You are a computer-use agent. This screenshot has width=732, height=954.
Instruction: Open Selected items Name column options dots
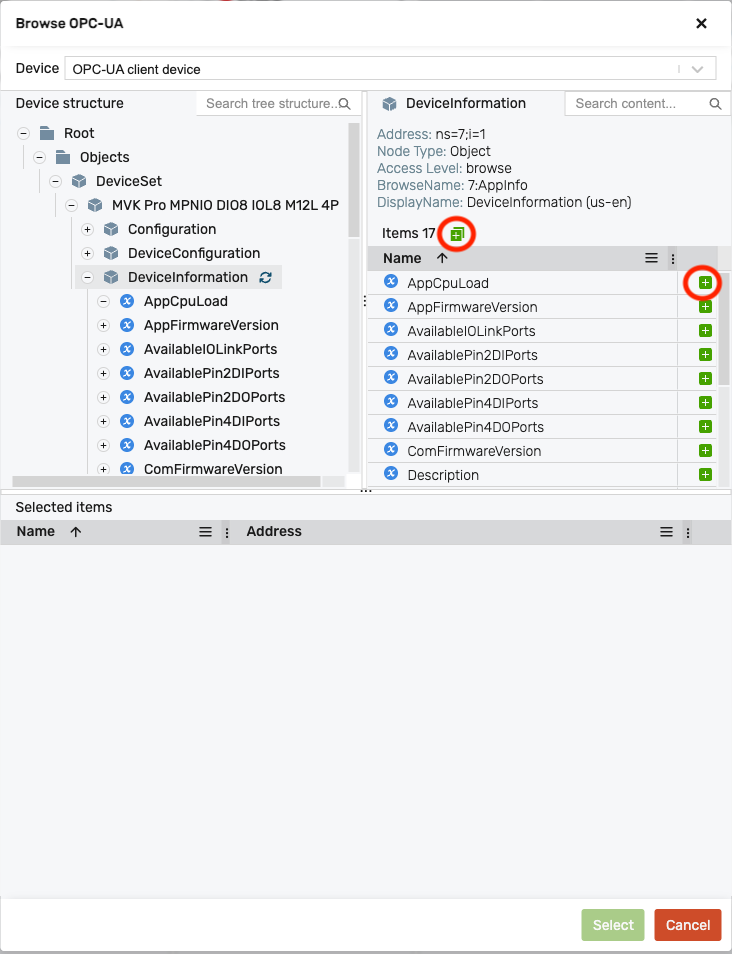click(226, 532)
